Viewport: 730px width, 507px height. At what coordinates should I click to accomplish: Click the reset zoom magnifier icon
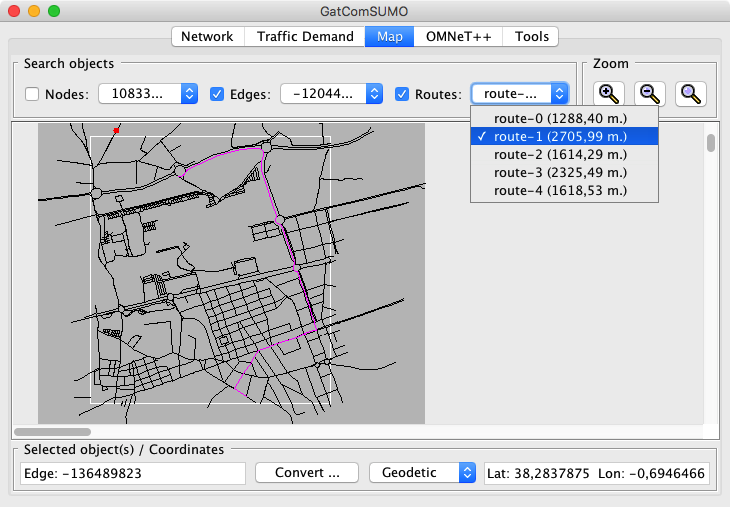tap(691, 94)
